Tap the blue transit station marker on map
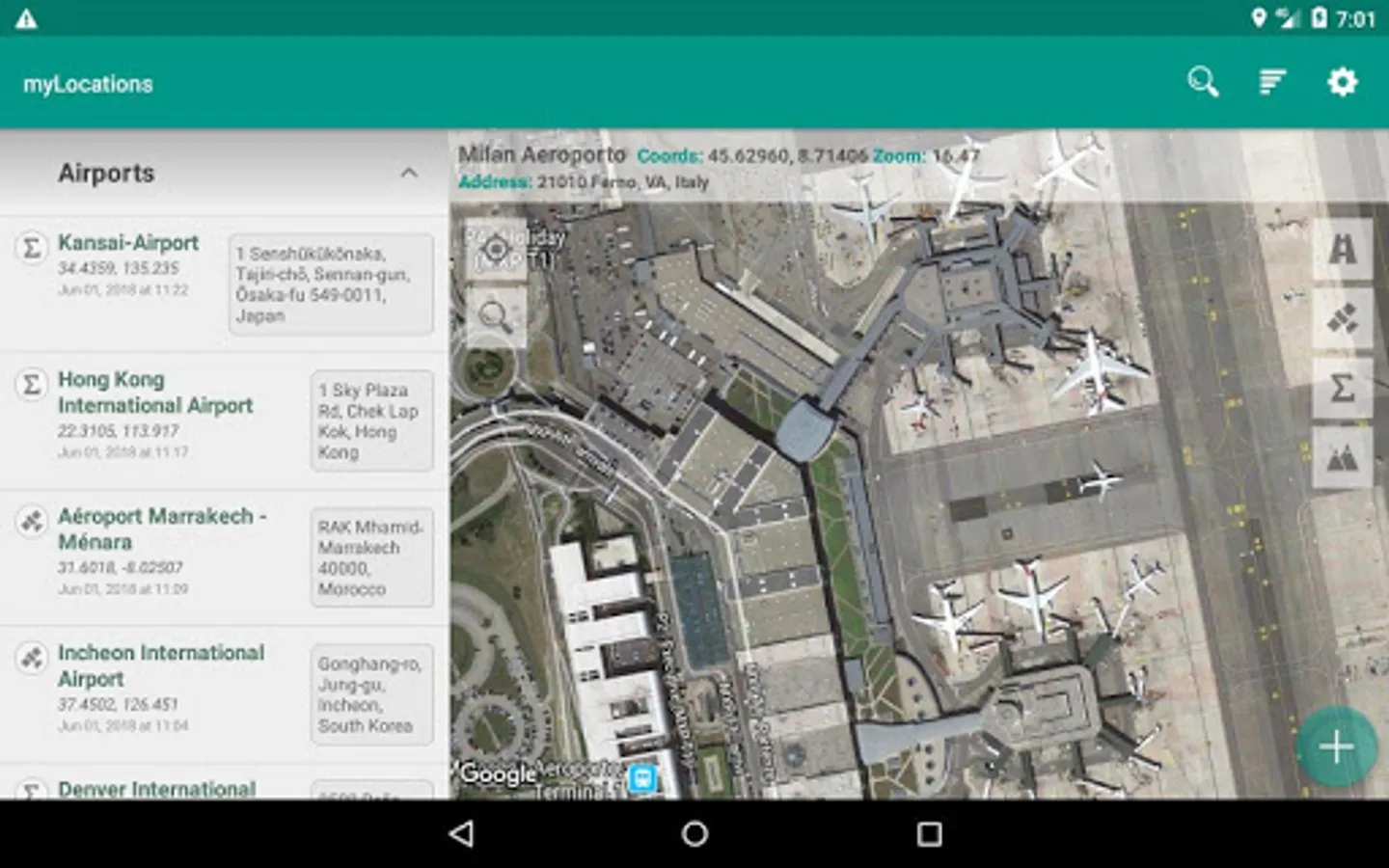Viewport: 1389px width, 868px height. tap(642, 777)
